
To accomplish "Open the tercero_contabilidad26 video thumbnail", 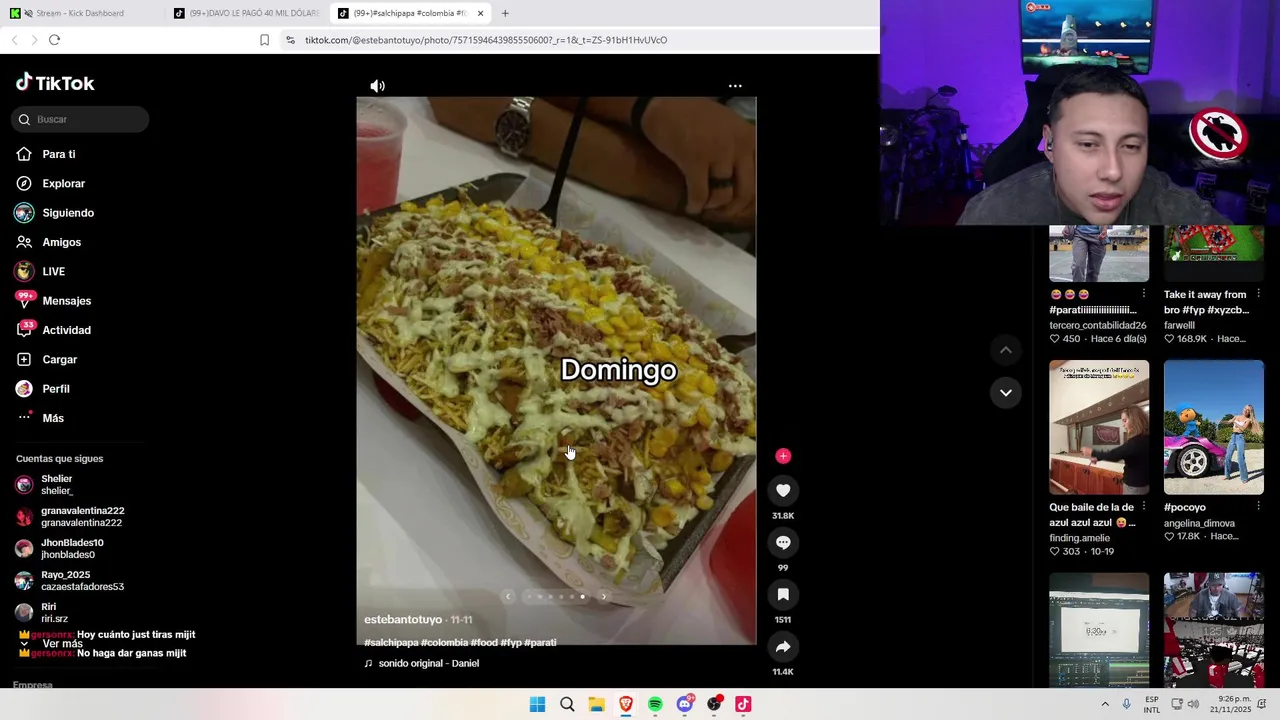I will pos(1099,254).
